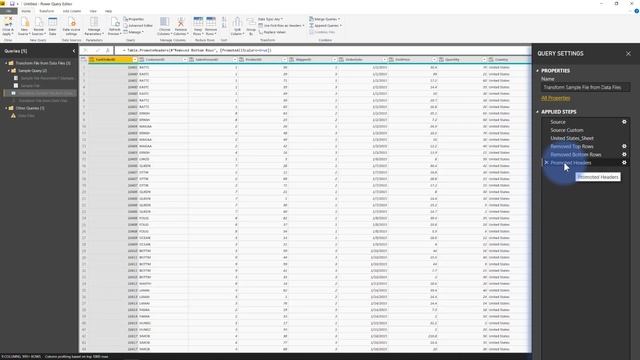Select the Removed Top Rows step
This screenshot has width=640, height=360.
click(572, 146)
